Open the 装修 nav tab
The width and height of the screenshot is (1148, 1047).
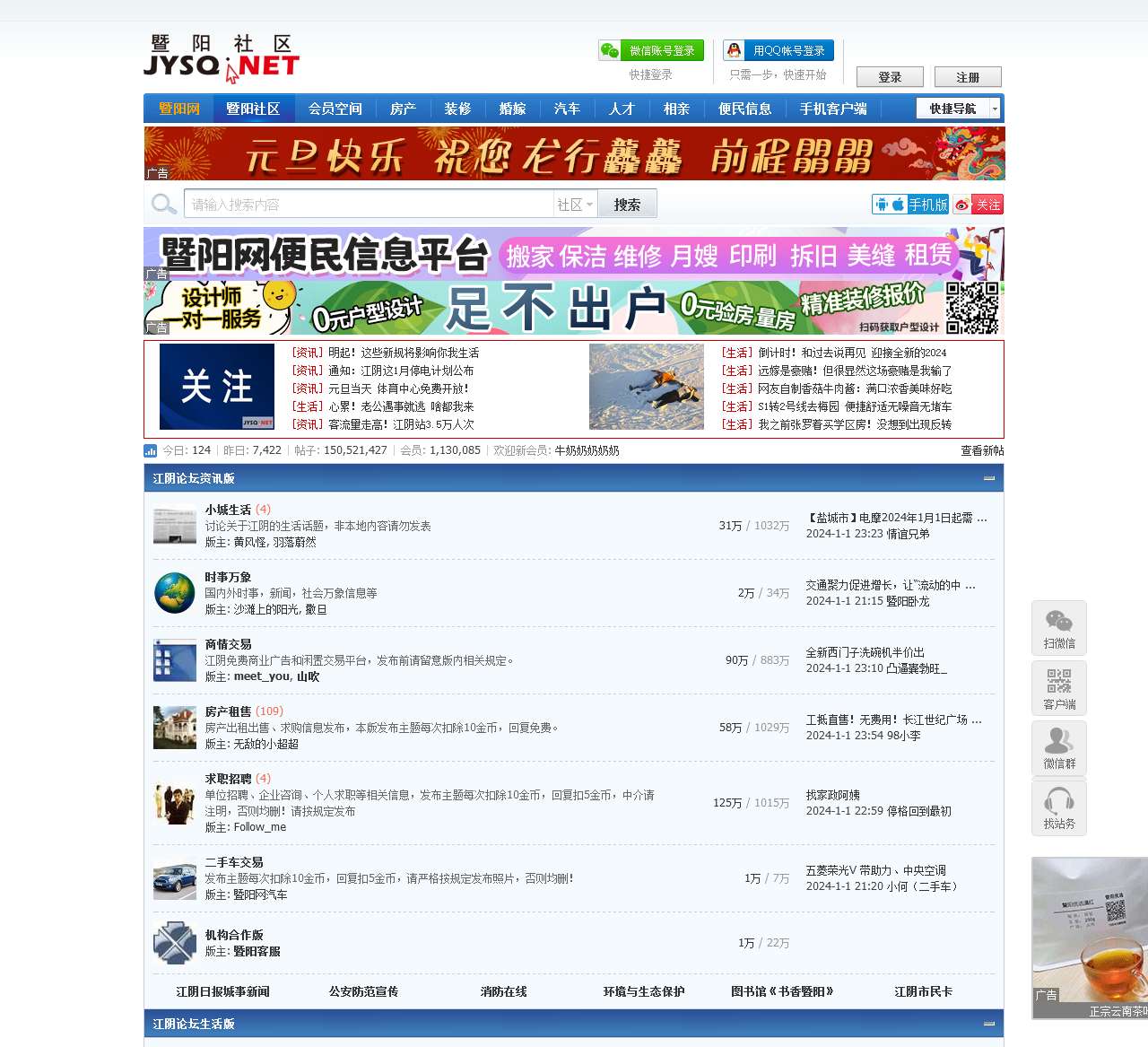(458, 109)
